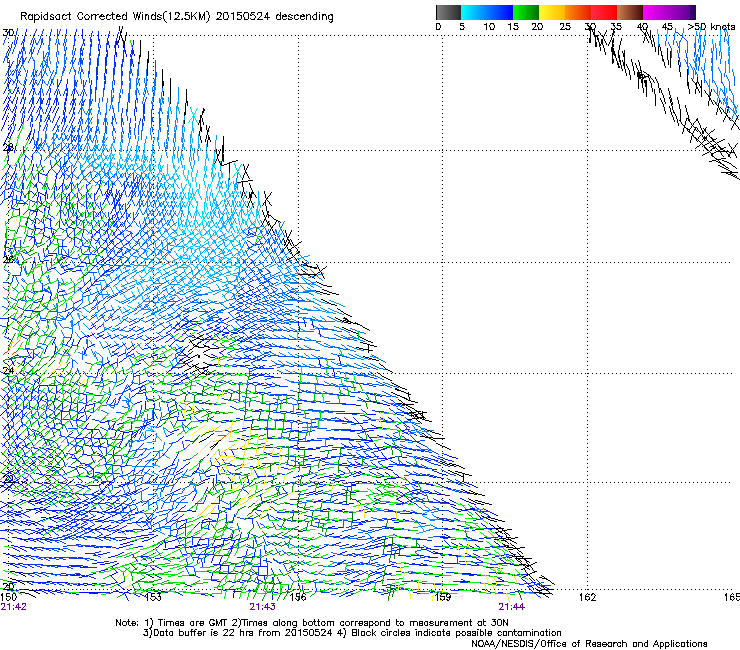The height and width of the screenshot is (650, 740).
Task: Click the cyan-blue 5-15 knots legend swatch
Action: point(487,12)
